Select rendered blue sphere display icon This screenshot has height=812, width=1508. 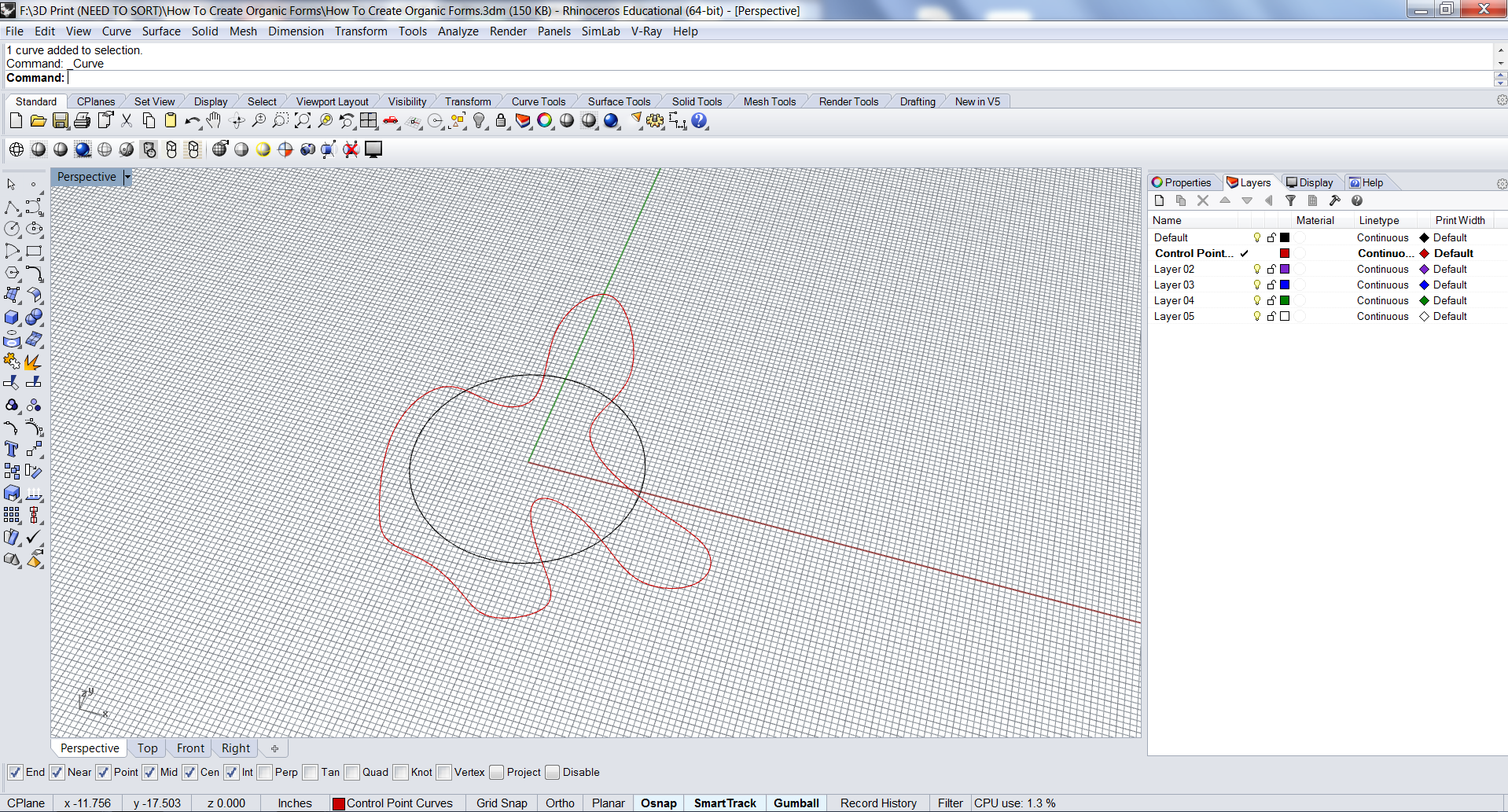[x=83, y=149]
